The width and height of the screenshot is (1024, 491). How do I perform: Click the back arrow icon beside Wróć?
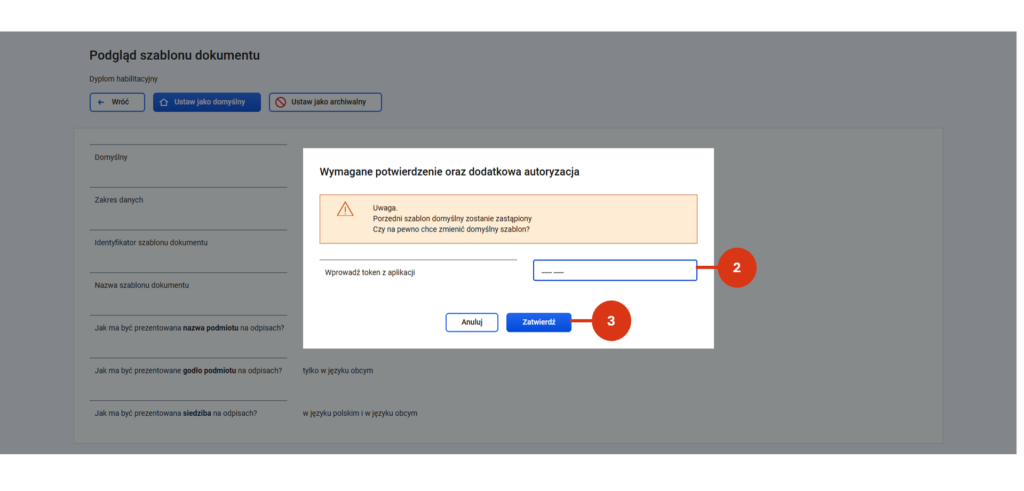(101, 103)
